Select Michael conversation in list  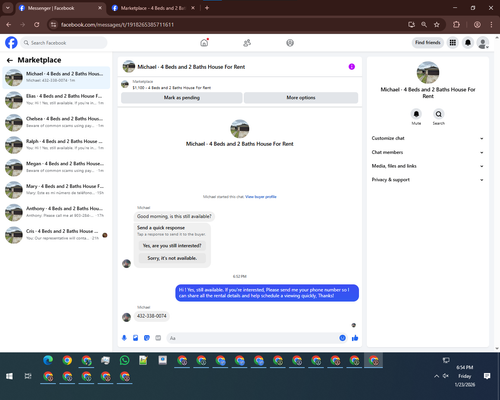(x=56, y=77)
